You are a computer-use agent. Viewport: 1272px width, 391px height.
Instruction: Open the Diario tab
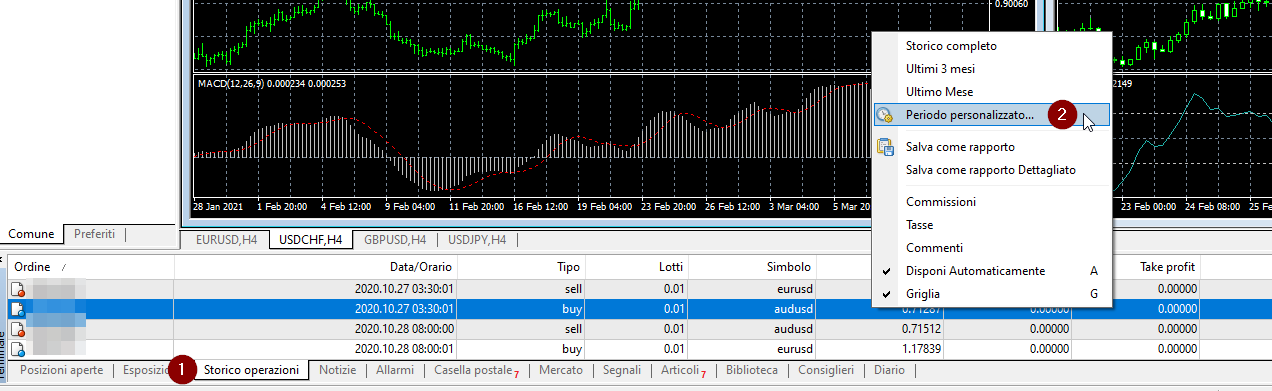pos(889,370)
